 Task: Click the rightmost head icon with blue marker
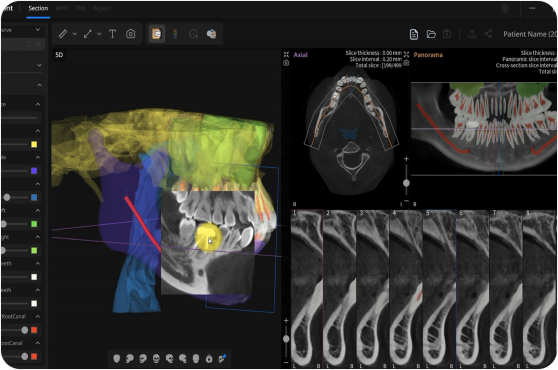pyautogui.click(x=222, y=359)
